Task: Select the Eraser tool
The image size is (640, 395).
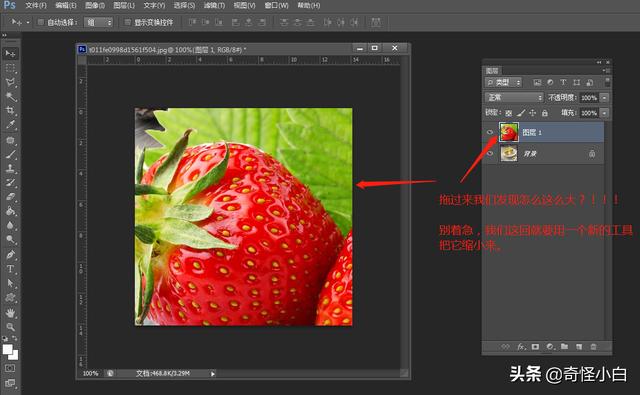Action: point(10,197)
